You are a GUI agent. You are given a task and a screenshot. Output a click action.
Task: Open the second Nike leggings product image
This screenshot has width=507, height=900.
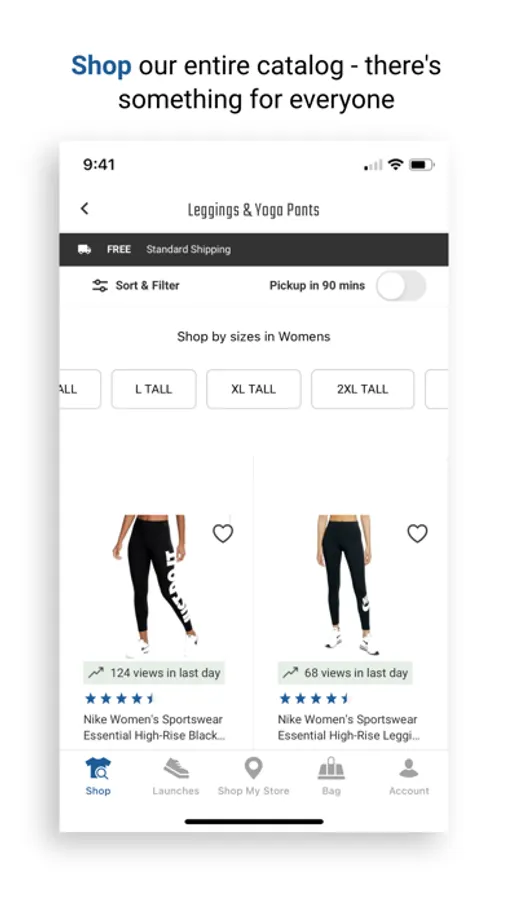point(348,585)
